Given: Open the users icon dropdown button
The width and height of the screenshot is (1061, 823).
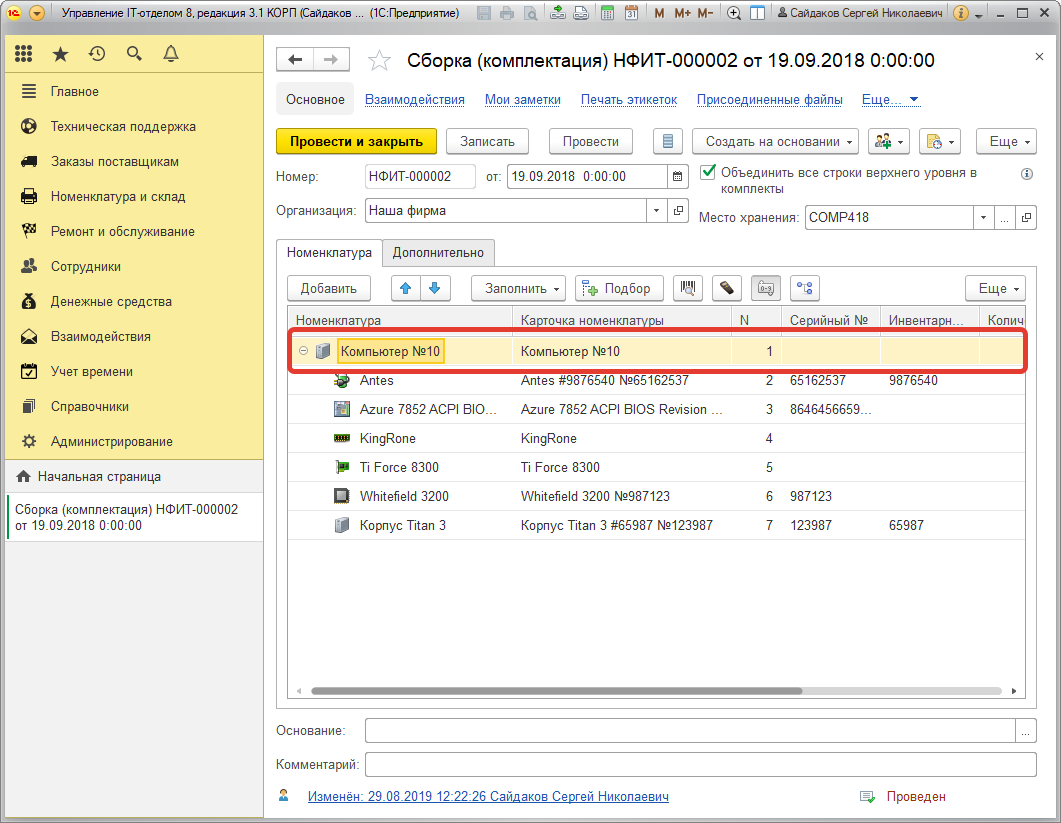Looking at the screenshot, I should pos(888,141).
